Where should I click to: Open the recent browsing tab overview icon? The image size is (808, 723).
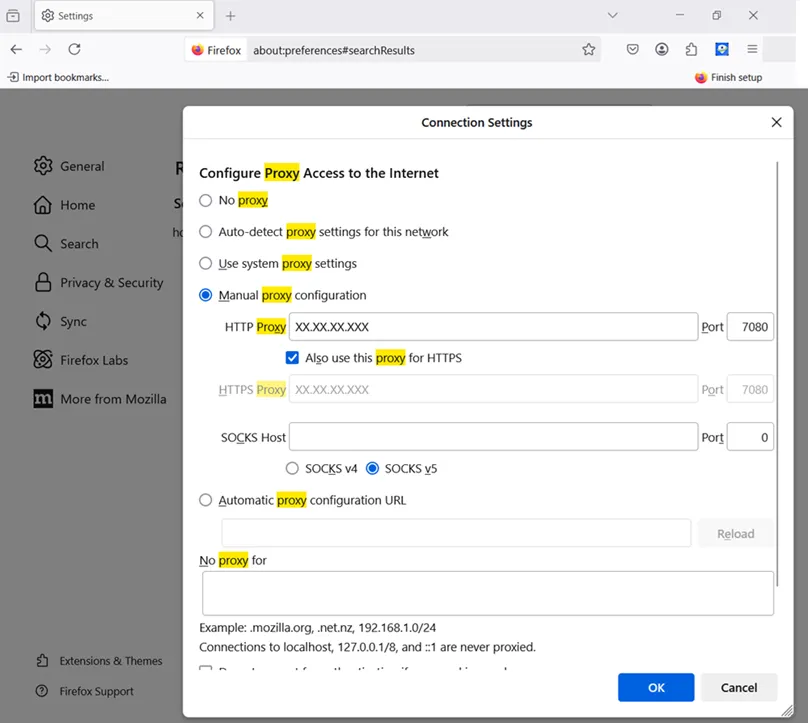tap(13, 16)
